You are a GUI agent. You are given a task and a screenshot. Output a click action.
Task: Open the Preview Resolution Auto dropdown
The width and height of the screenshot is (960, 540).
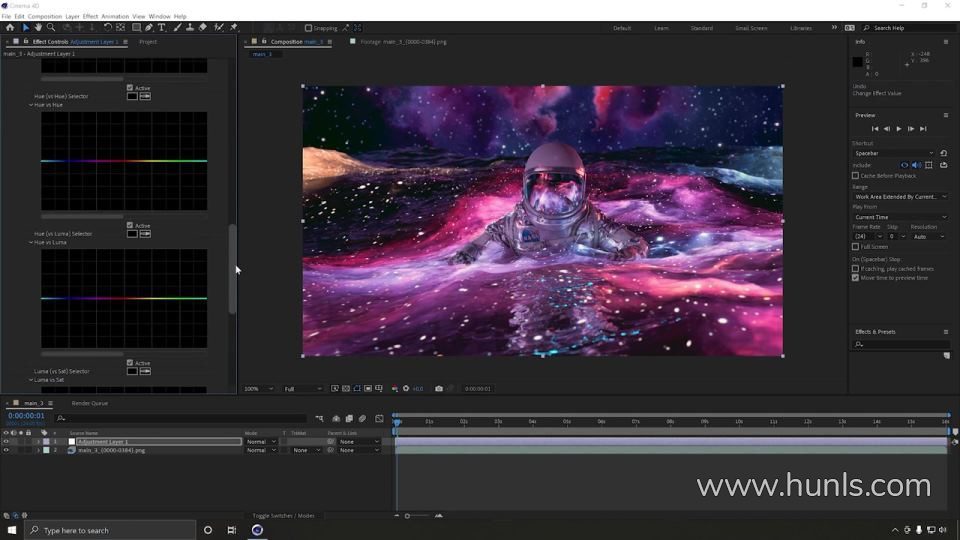[928, 236]
